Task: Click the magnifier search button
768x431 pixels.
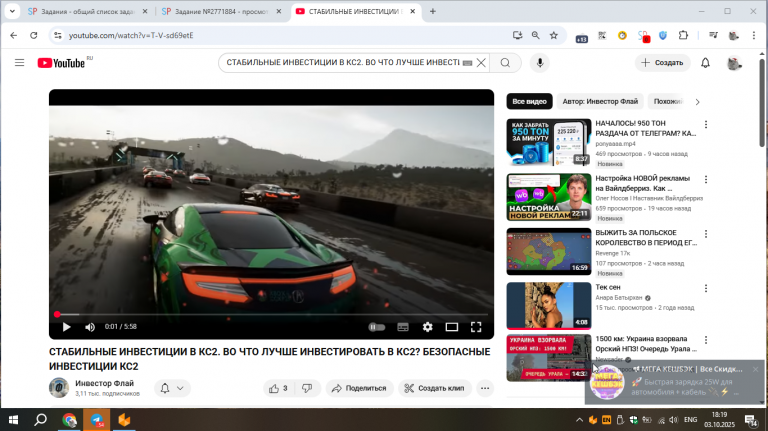Action: point(505,63)
